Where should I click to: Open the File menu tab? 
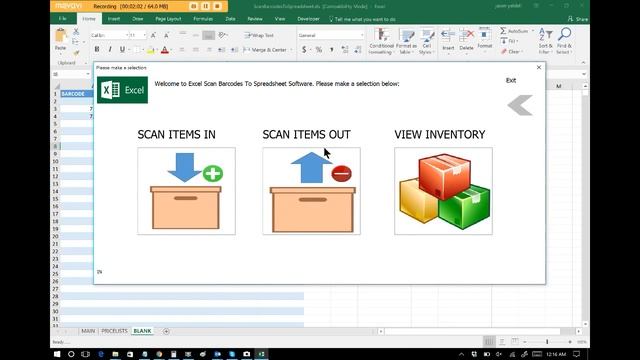(62, 19)
